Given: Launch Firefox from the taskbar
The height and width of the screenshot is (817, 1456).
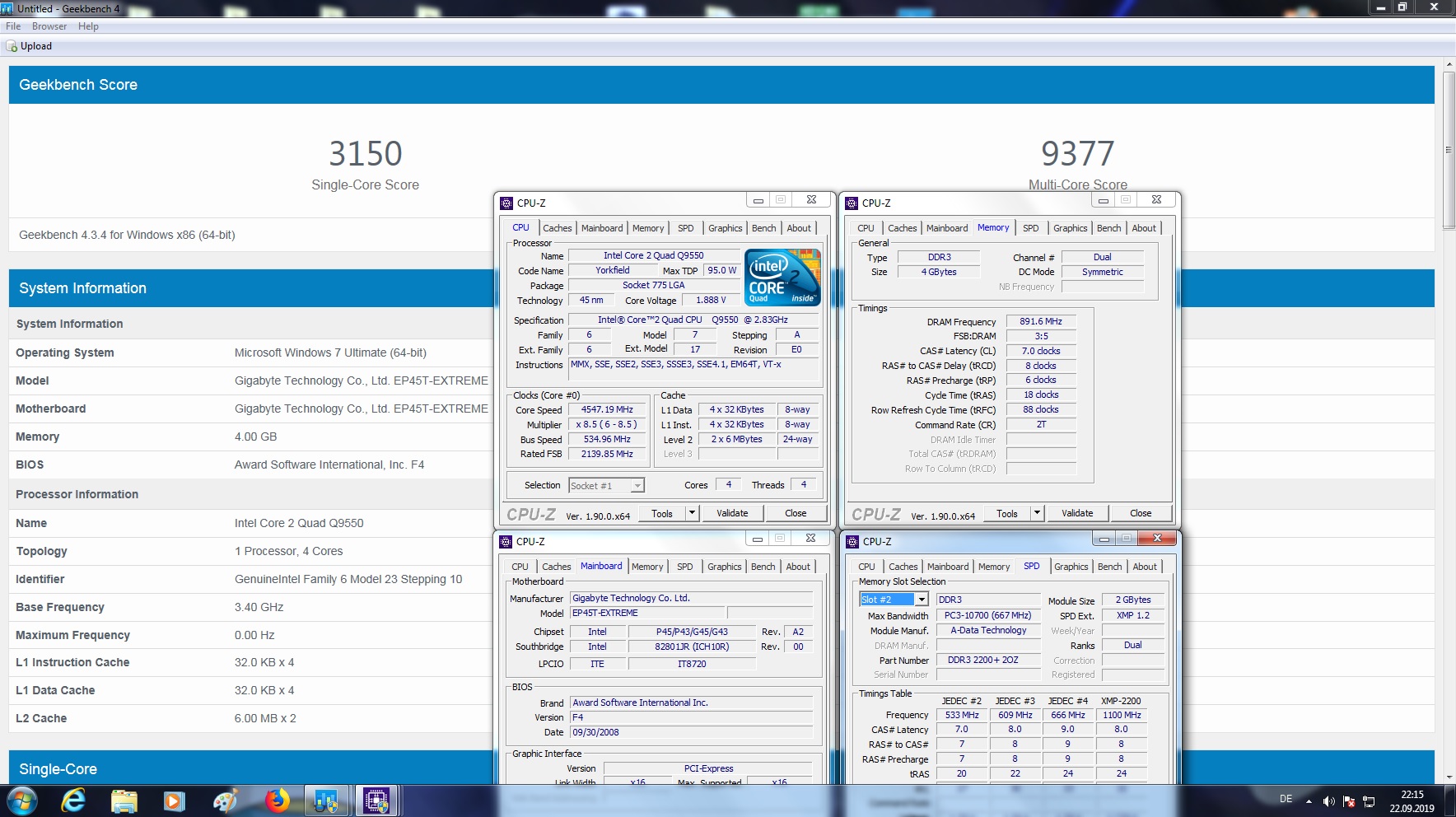Looking at the screenshot, I should pos(278,801).
